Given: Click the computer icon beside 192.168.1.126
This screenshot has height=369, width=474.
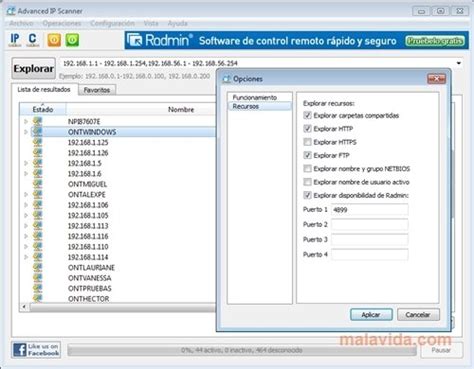Looking at the screenshot, I should [37, 153].
